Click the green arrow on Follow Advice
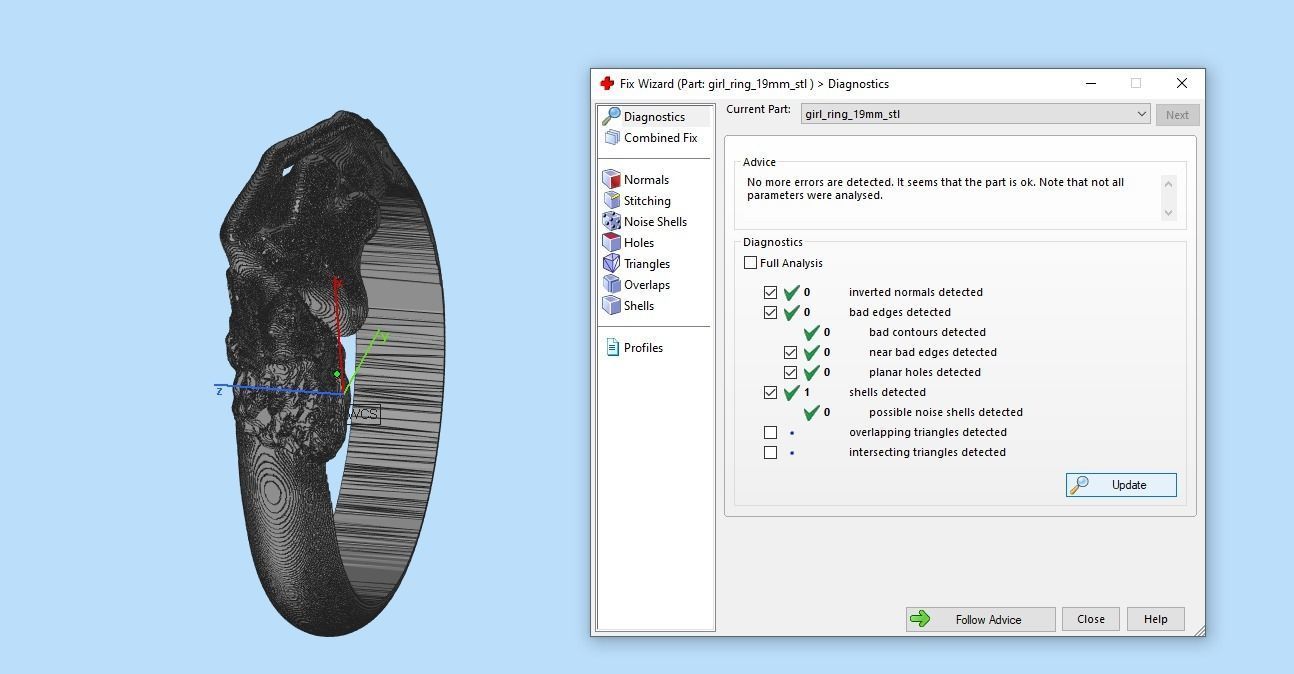 tap(920, 619)
